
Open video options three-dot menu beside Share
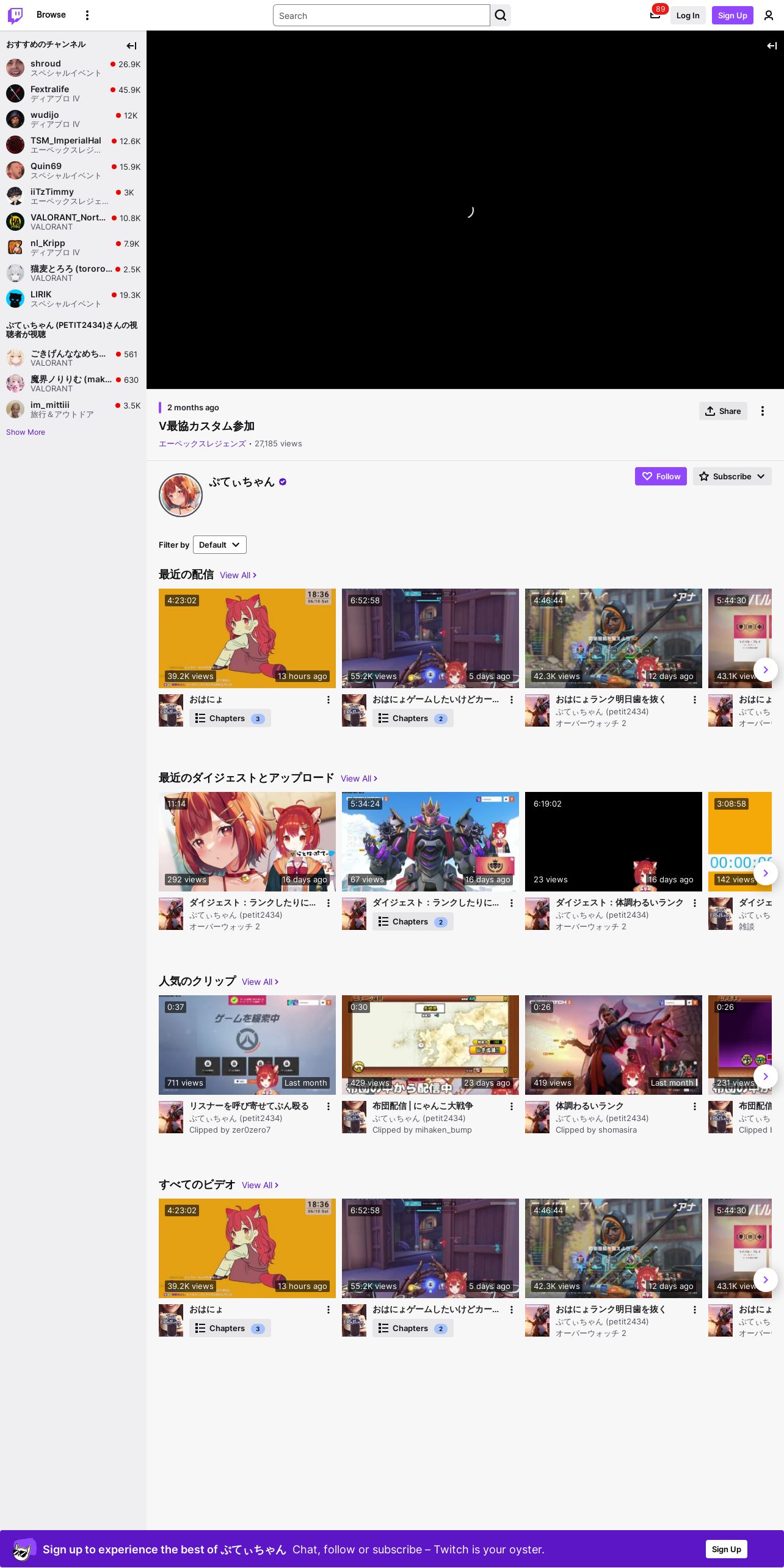(x=763, y=411)
